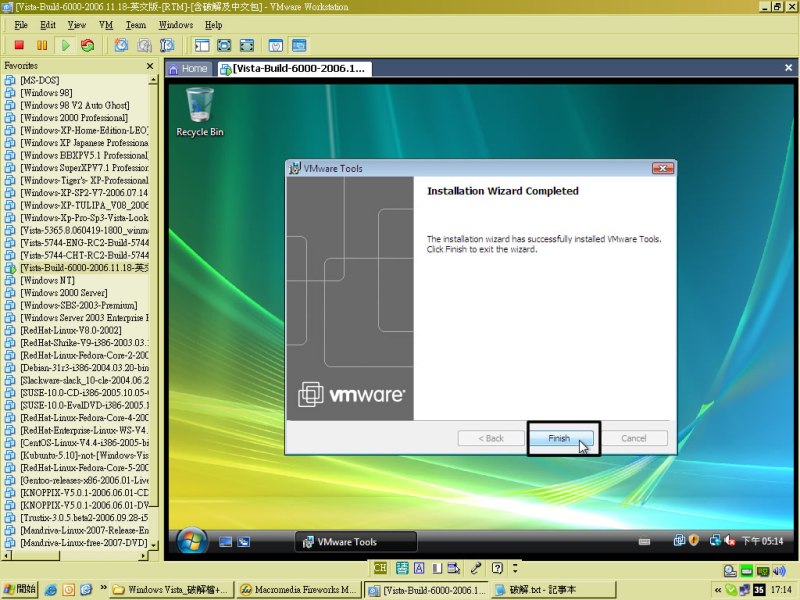
Task: Expand hidden host tray icons arrow
Action: 718,590
